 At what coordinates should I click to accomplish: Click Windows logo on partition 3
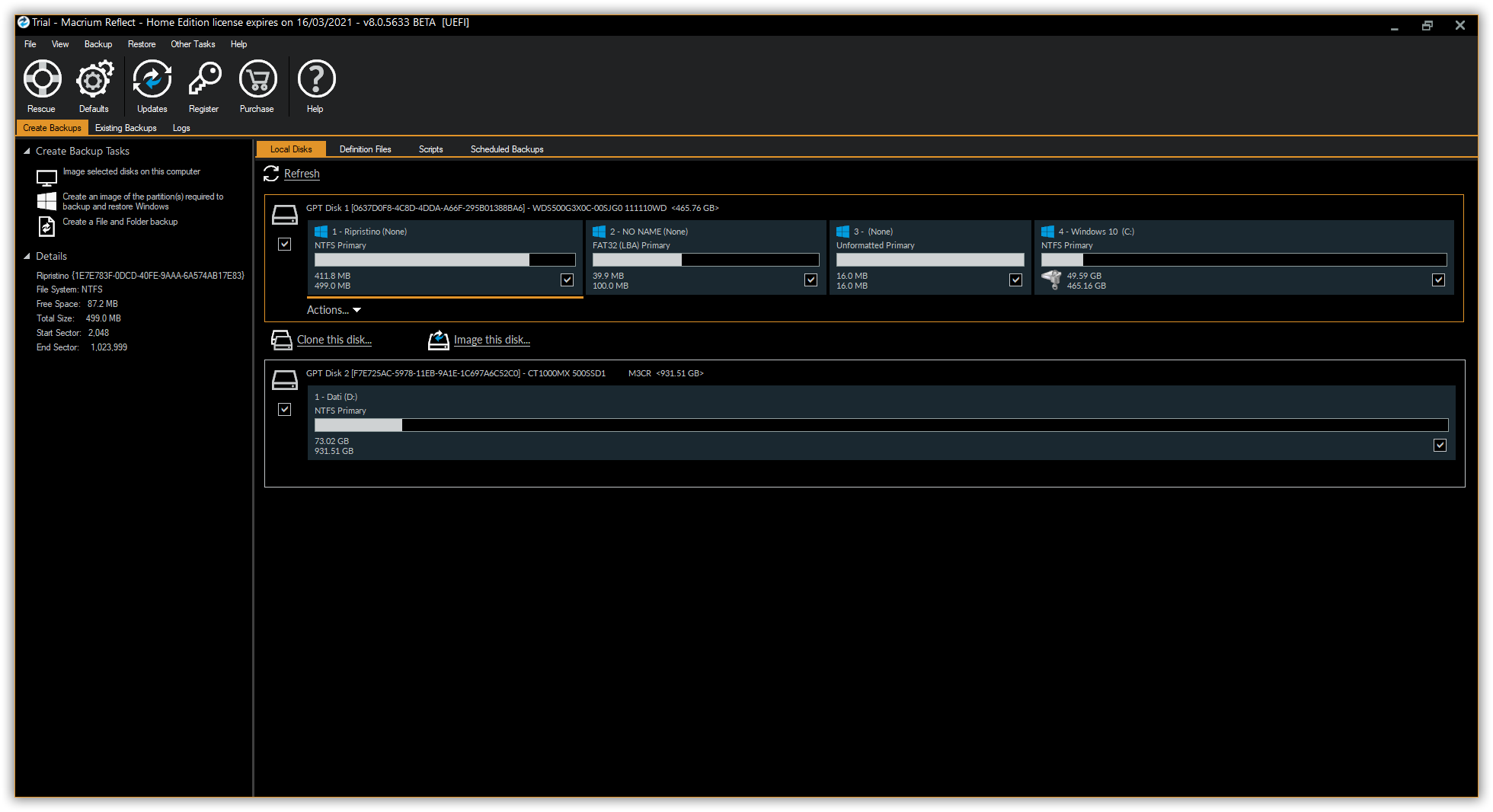pos(842,232)
